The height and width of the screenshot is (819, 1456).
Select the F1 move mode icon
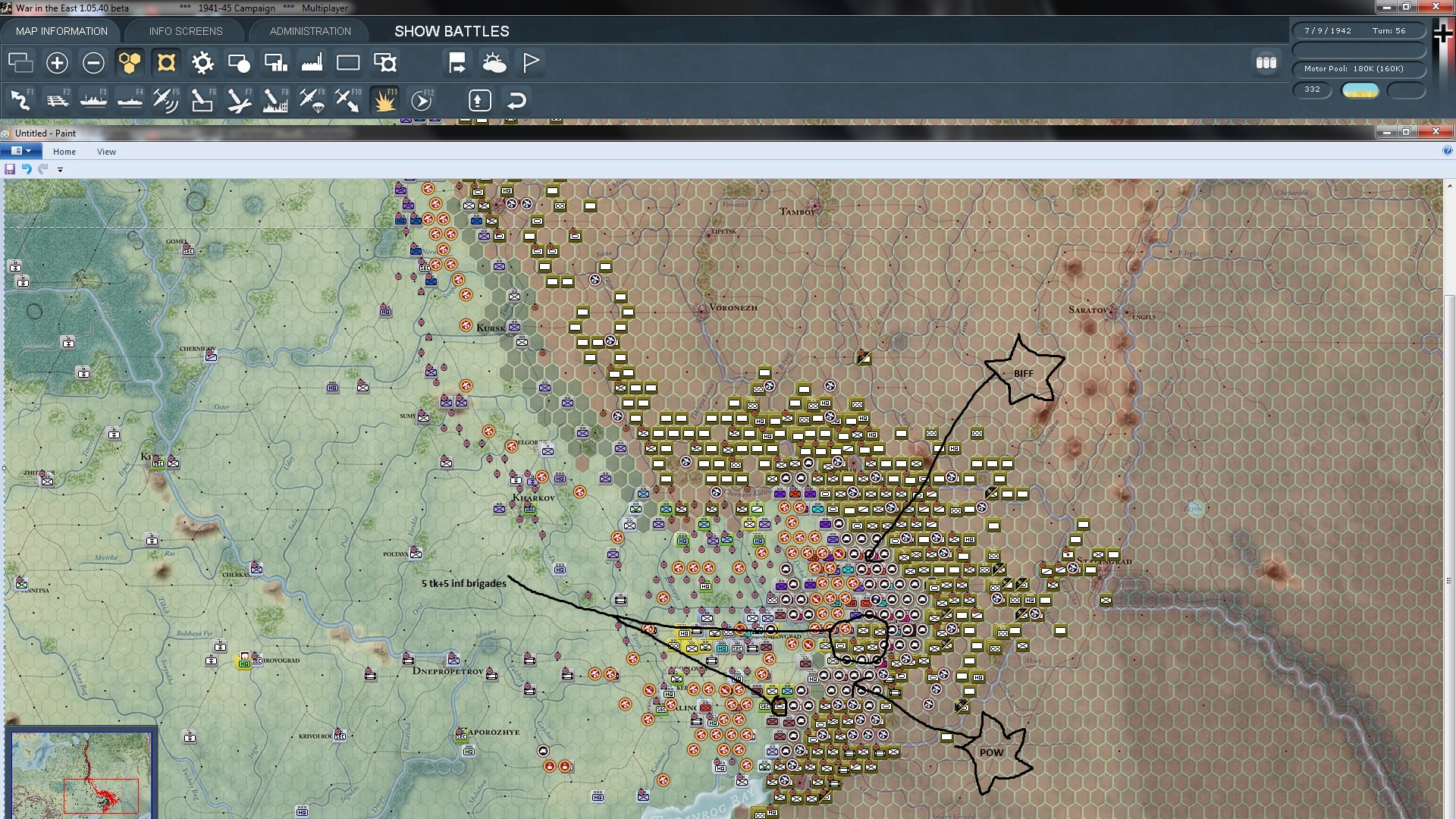pos(20,100)
